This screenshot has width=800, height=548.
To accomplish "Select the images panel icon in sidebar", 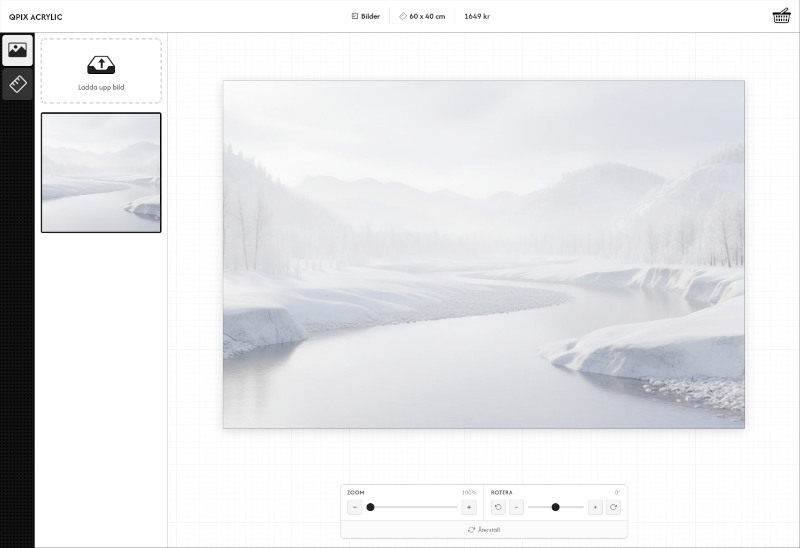I will pyautogui.click(x=17, y=50).
